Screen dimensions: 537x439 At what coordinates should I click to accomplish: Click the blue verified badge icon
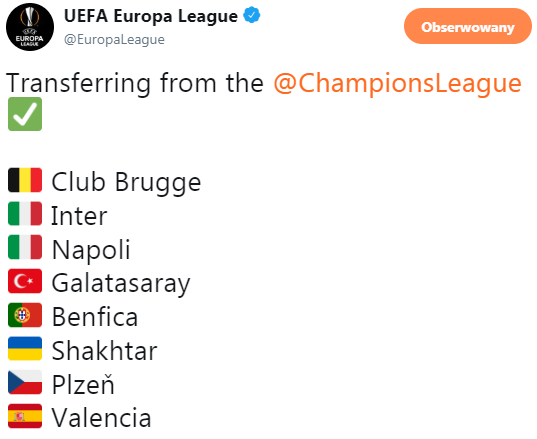coord(252,15)
